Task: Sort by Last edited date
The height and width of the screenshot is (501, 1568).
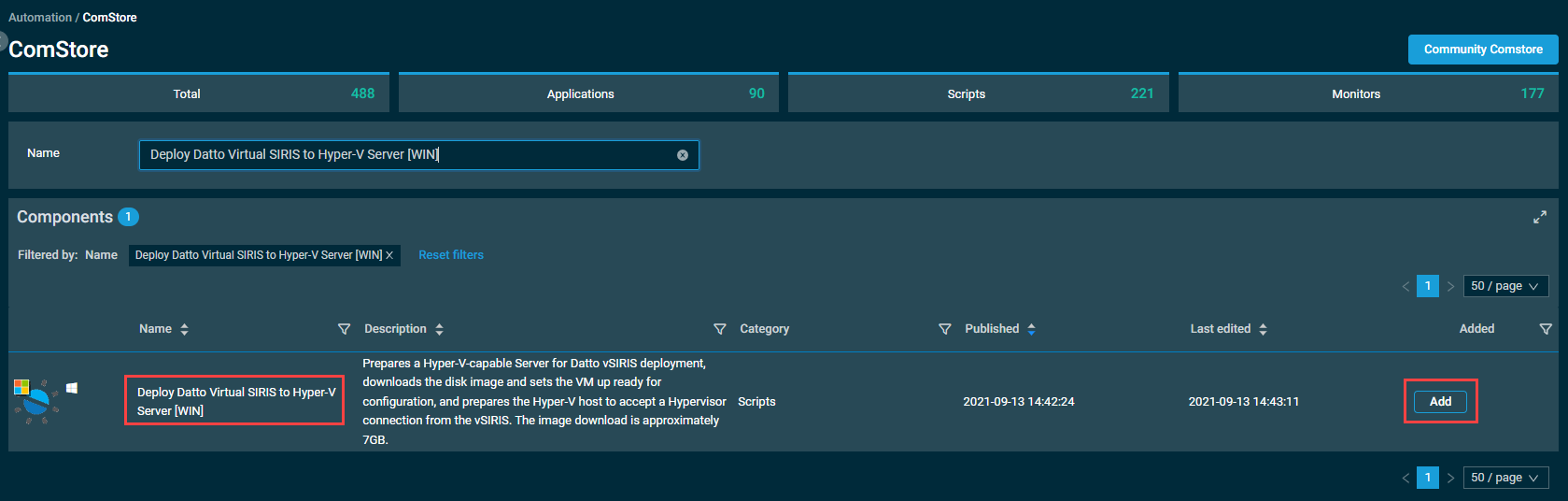Action: (x=1264, y=329)
